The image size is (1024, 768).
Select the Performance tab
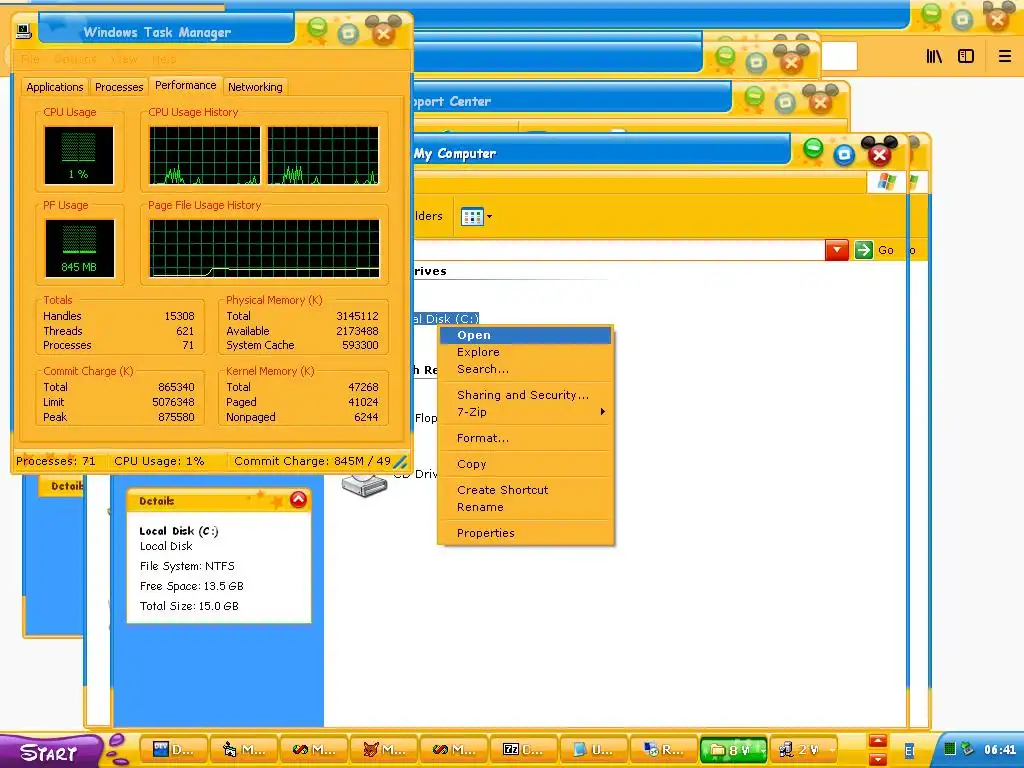pyautogui.click(x=185, y=86)
